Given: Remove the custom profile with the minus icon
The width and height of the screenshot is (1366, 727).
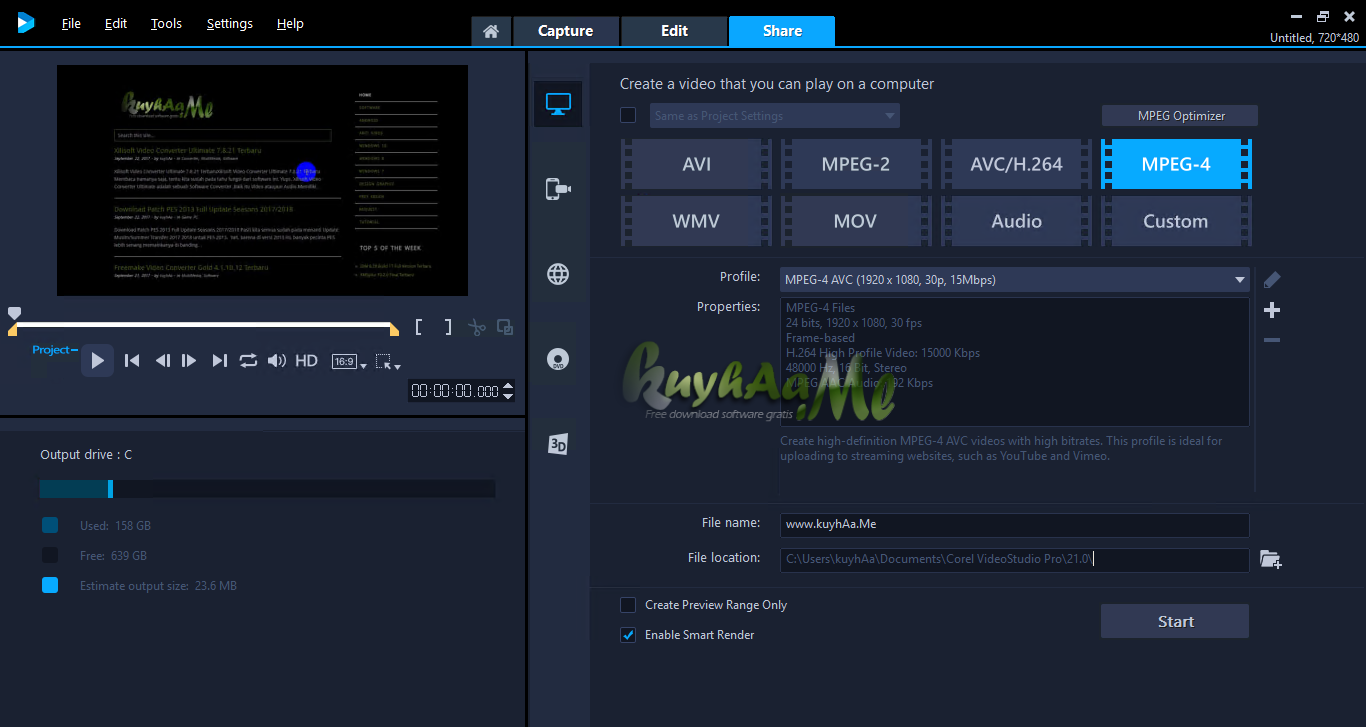Looking at the screenshot, I should point(1272,340).
